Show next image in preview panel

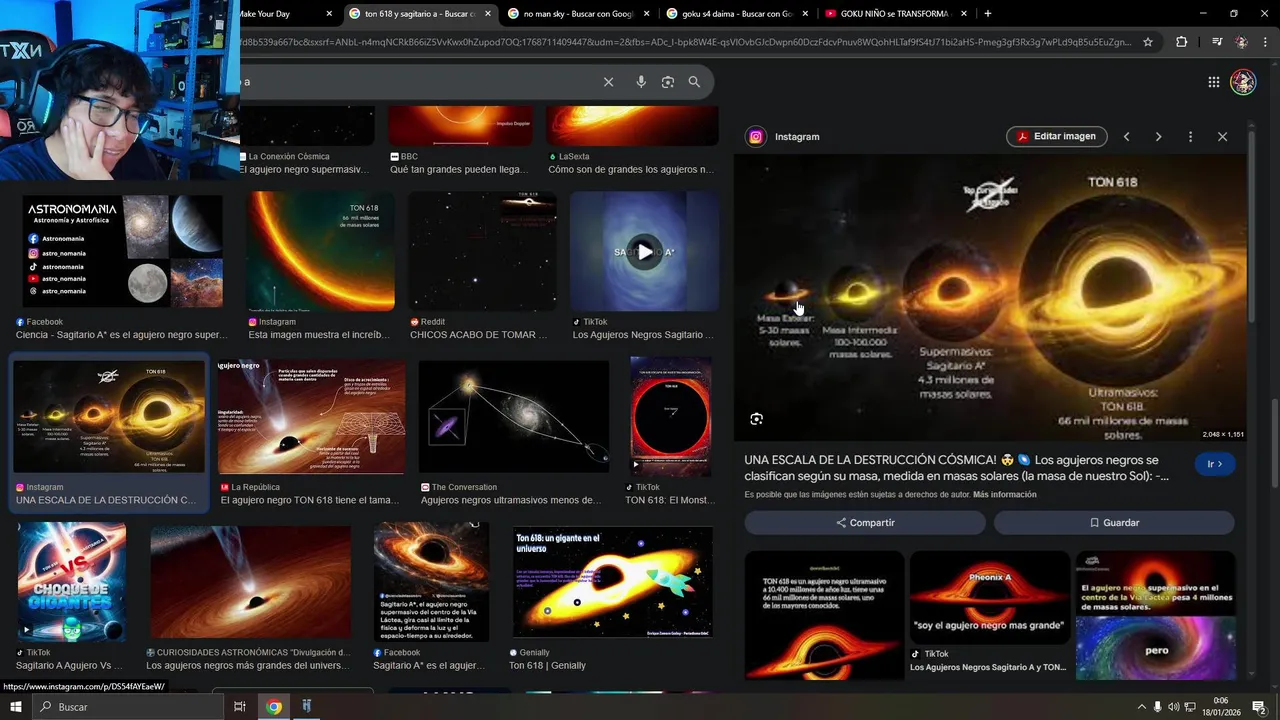(1158, 136)
